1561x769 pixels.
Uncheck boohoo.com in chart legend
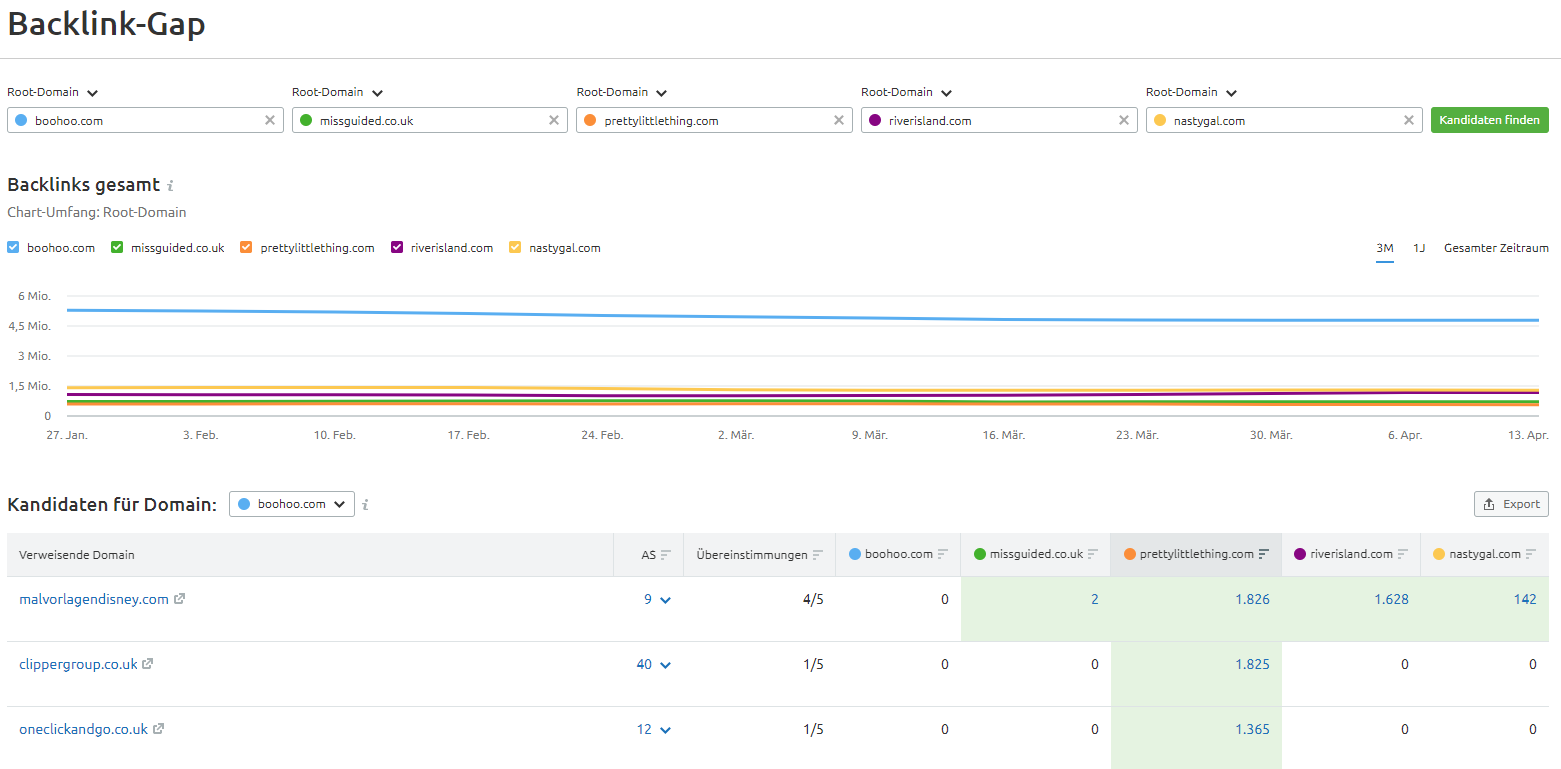[x=13, y=248]
